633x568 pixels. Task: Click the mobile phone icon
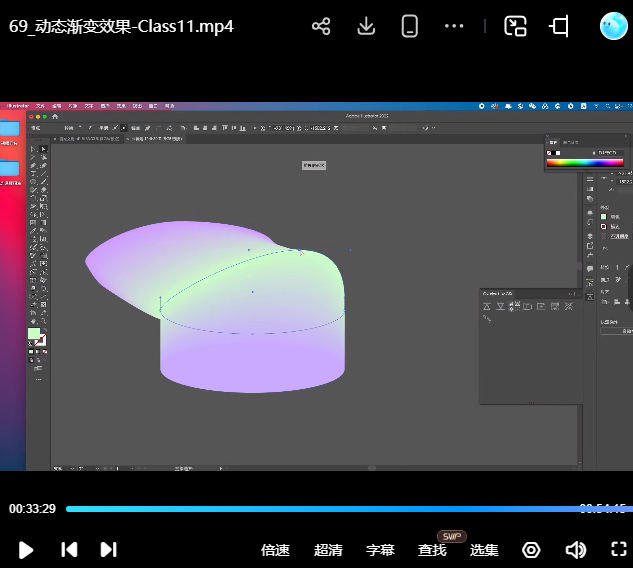coord(410,27)
